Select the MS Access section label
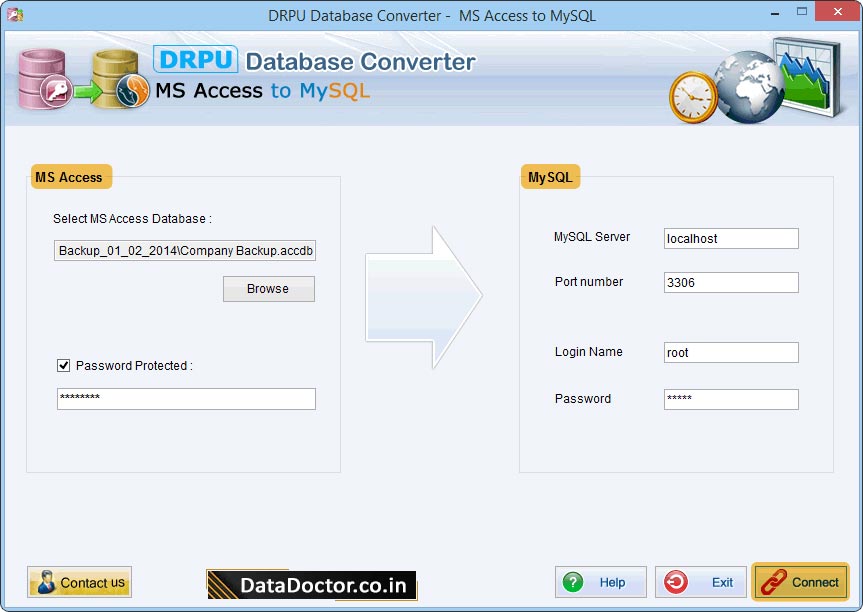 70,176
